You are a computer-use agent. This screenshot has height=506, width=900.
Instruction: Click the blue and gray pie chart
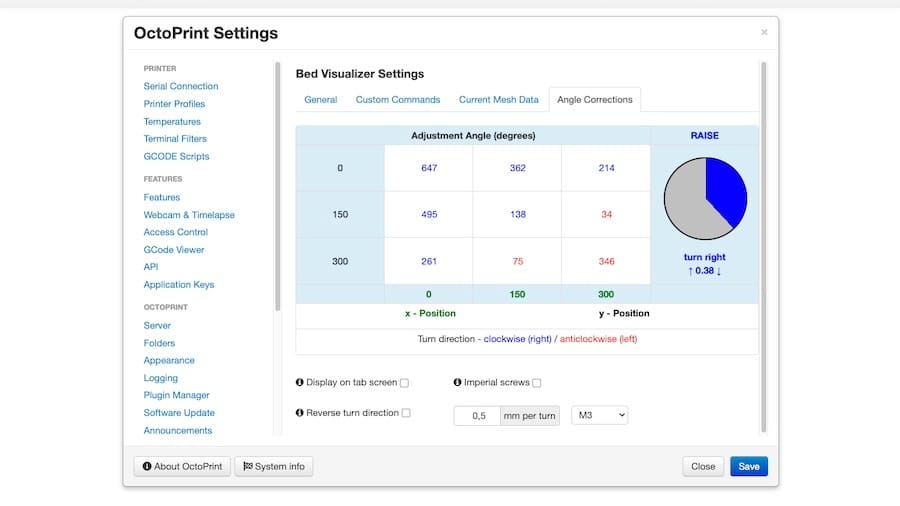[705, 198]
